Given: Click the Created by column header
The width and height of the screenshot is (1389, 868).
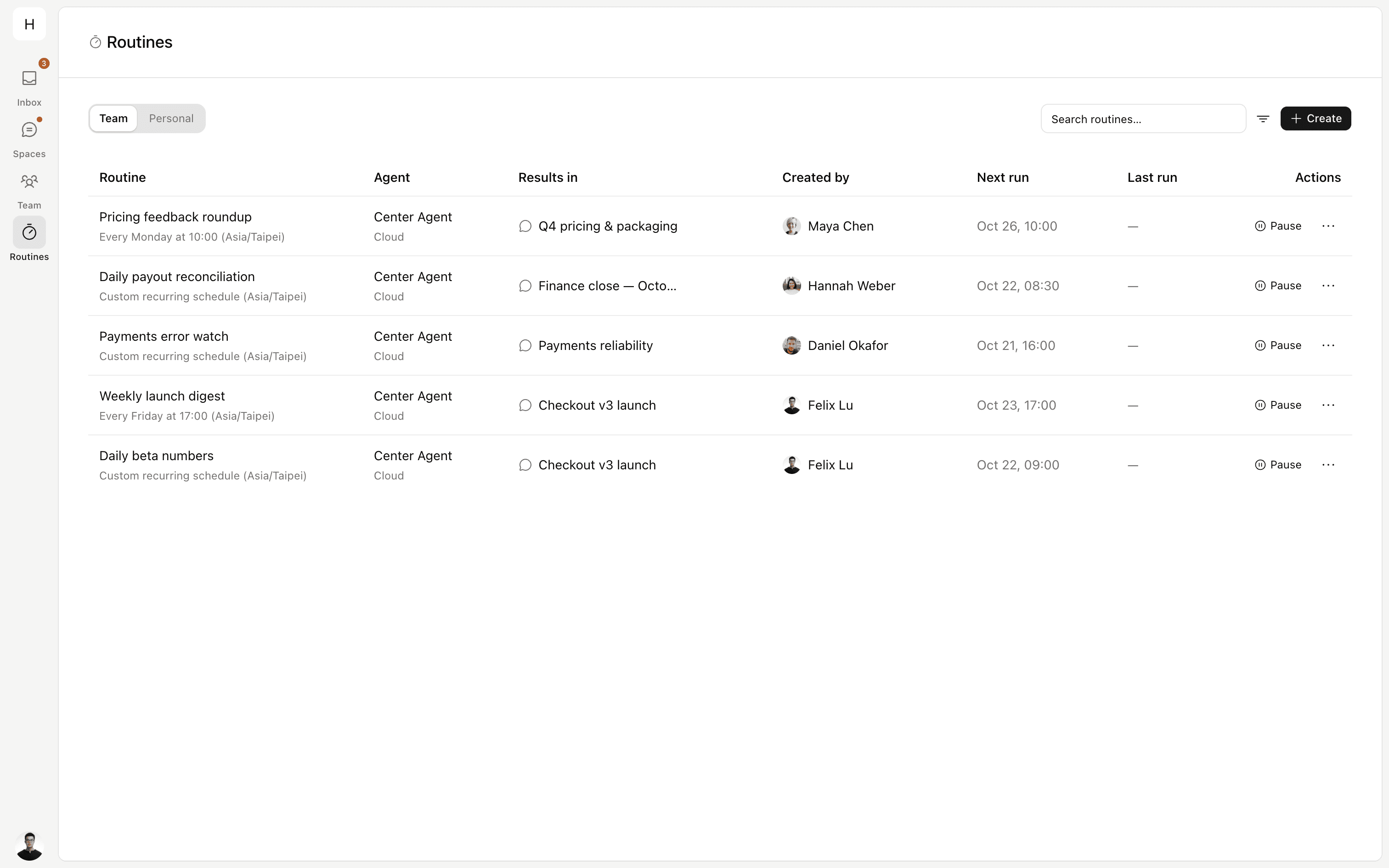Looking at the screenshot, I should [x=816, y=177].
